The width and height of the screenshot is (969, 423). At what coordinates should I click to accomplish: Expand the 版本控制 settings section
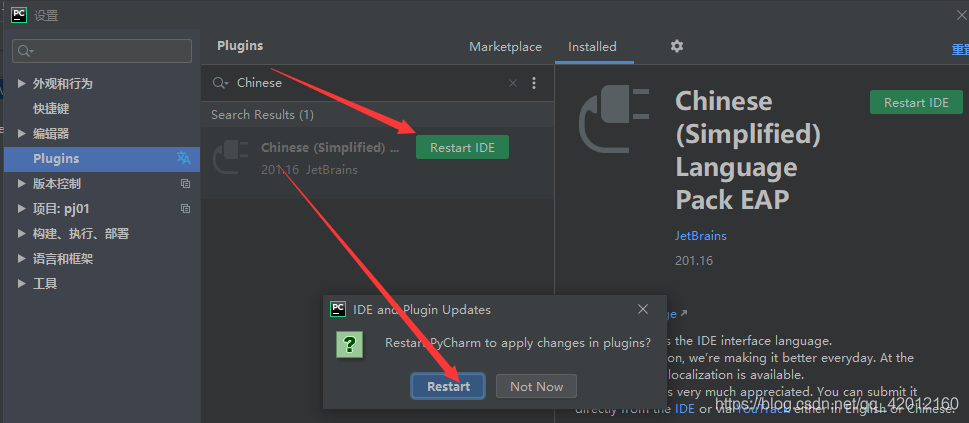(x=22, y=184)
